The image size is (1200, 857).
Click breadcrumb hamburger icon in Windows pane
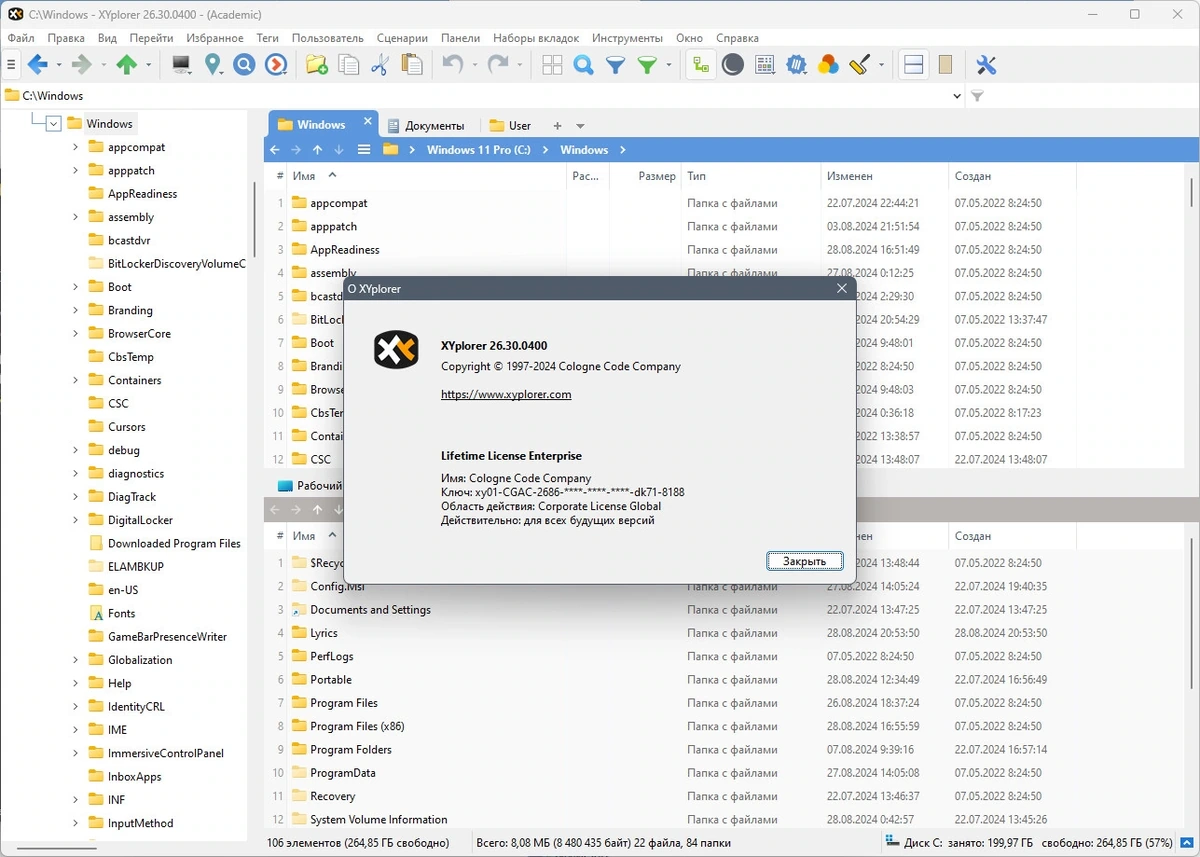pos(364,150)
